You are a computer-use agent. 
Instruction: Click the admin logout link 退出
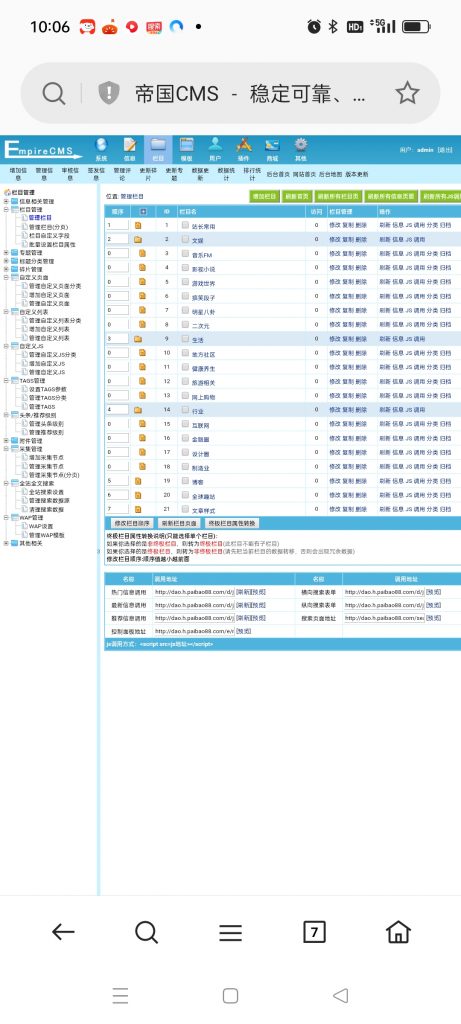445,150
